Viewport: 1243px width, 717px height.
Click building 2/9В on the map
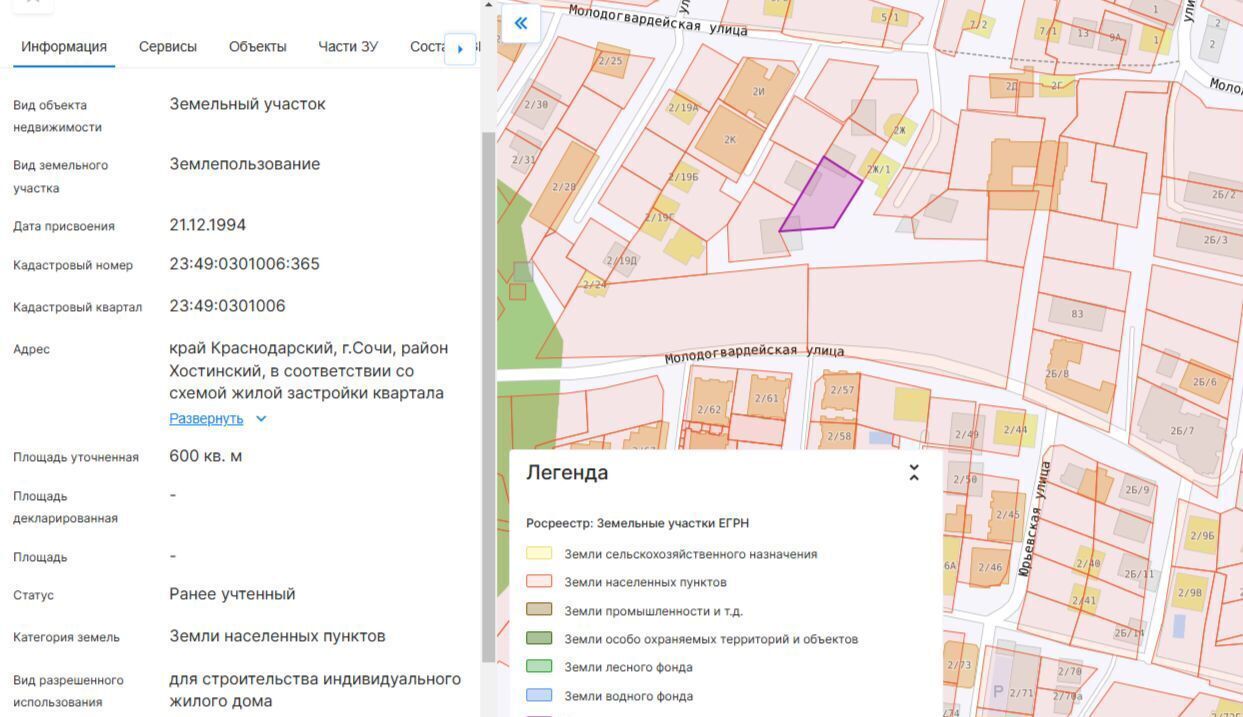[1190, 592]
